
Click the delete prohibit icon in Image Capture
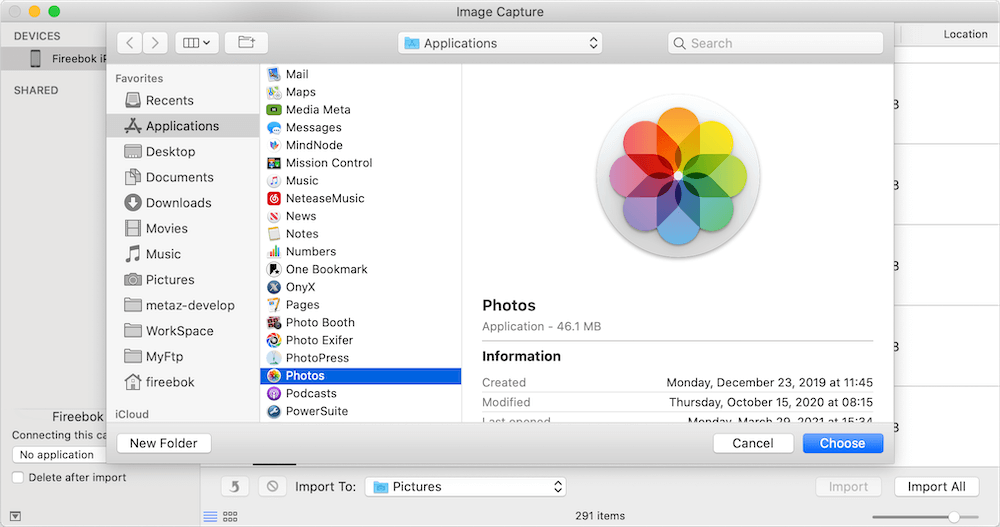point(272,486)
